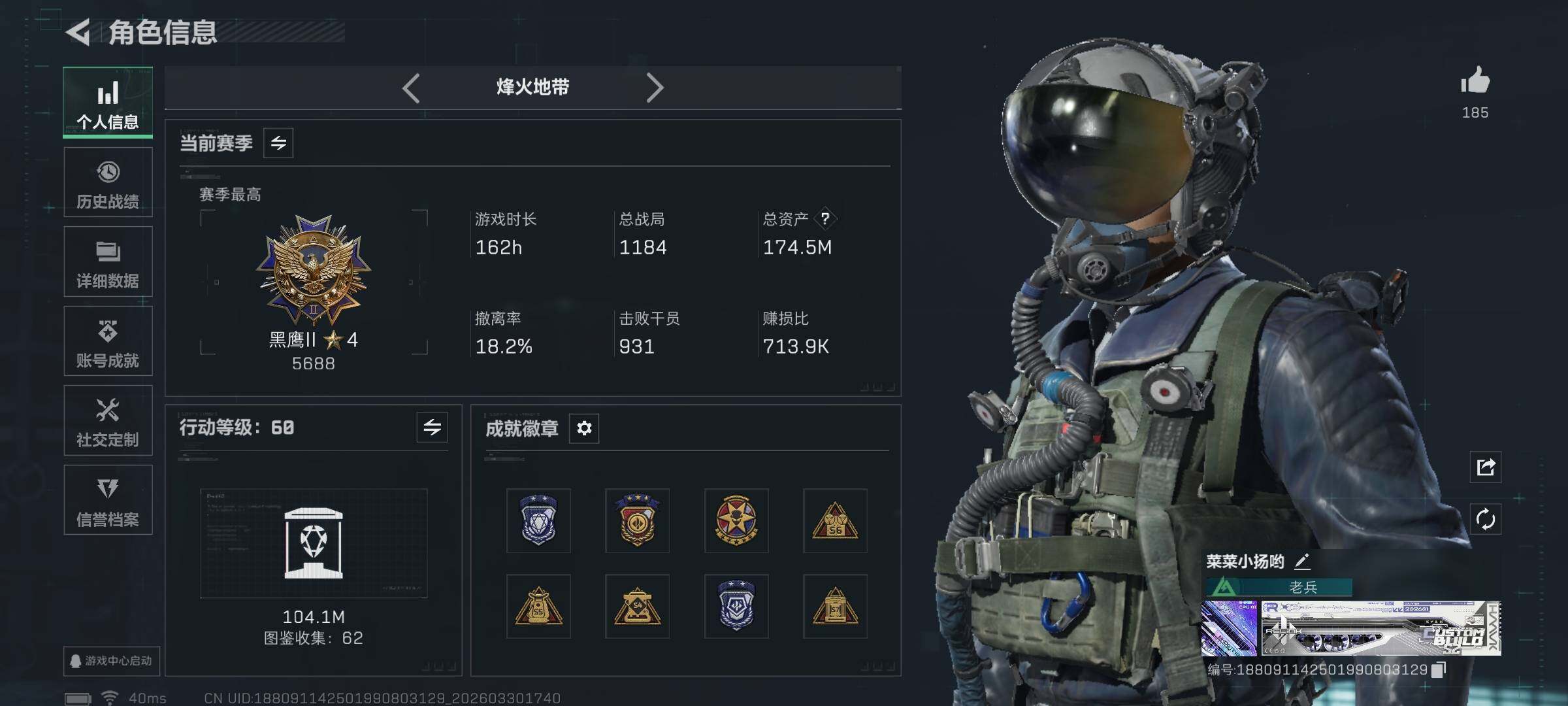Click the collection showcase display case image
The width and height of the screenshot is (1568, 706).
tap(314, 543)
